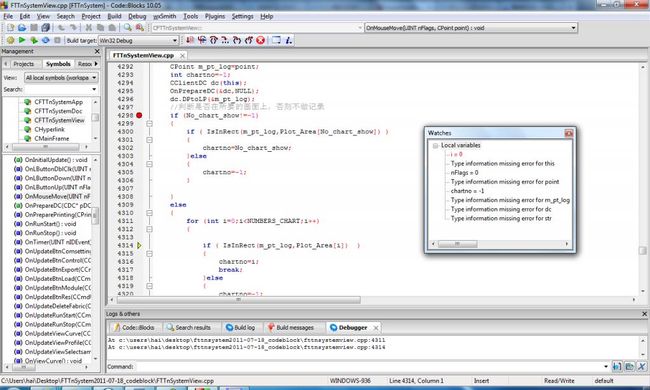The image size is (650, 390).
Task: Copy selection using toolbar icon
Action: tap(100, 28)
